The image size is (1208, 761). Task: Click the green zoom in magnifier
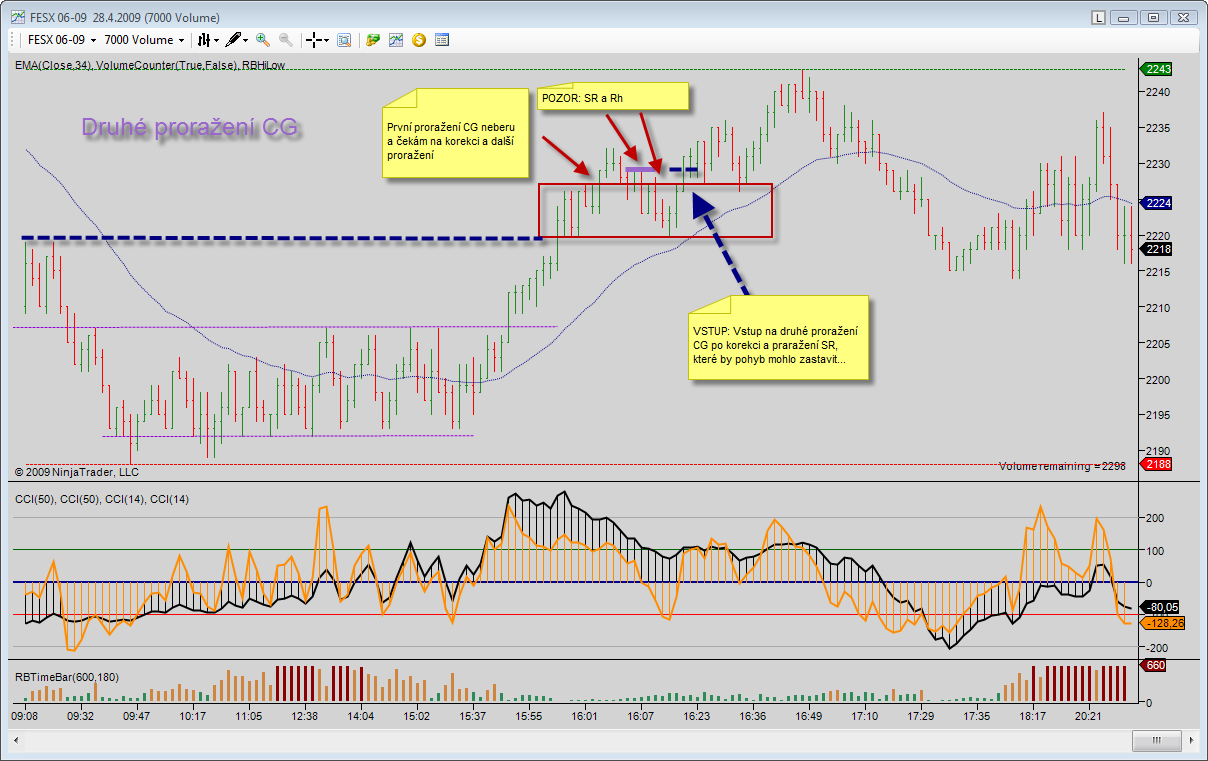click(x=263, y=40)
